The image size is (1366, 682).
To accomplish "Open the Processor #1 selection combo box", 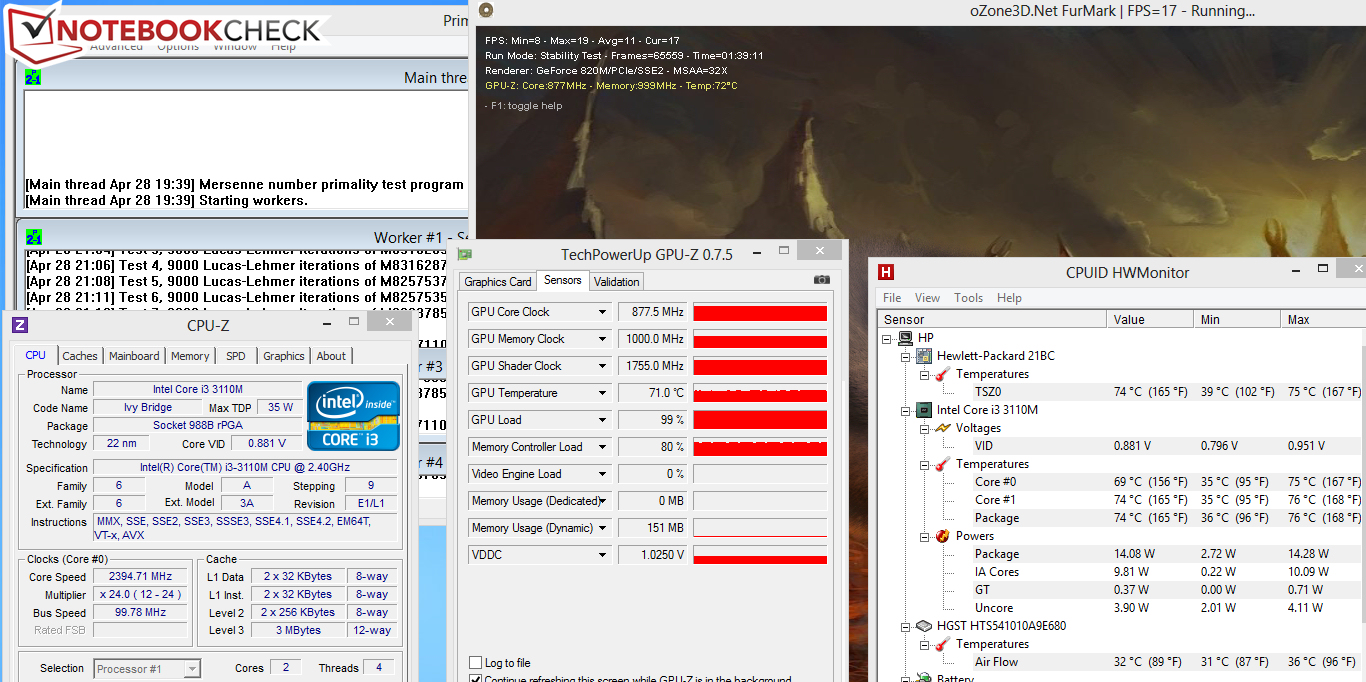I will pyautogui.click(x=148, y=669).
